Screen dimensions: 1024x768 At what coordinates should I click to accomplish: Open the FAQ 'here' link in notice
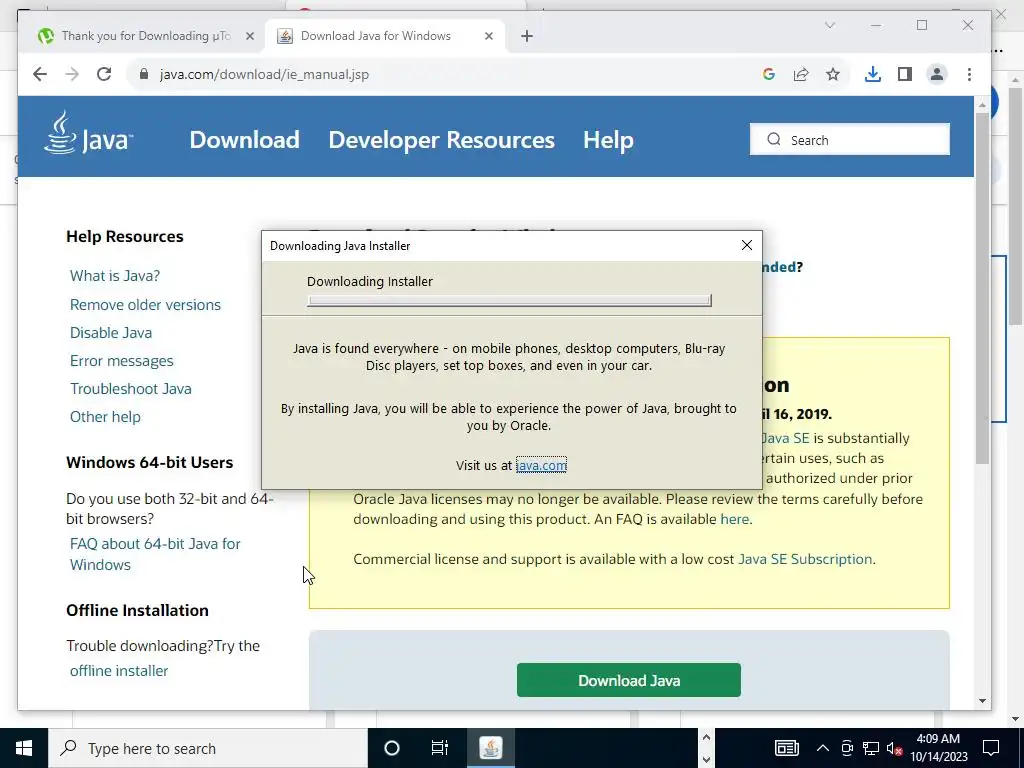click(734, 519)
